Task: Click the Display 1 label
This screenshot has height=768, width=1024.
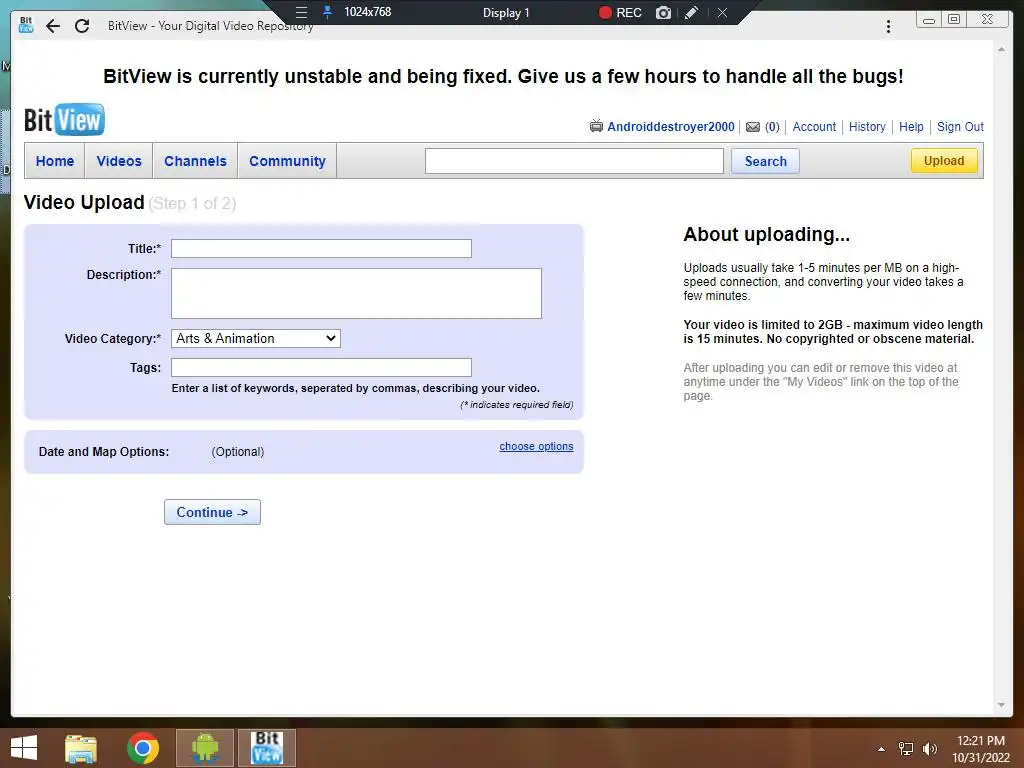Action: 506,12
